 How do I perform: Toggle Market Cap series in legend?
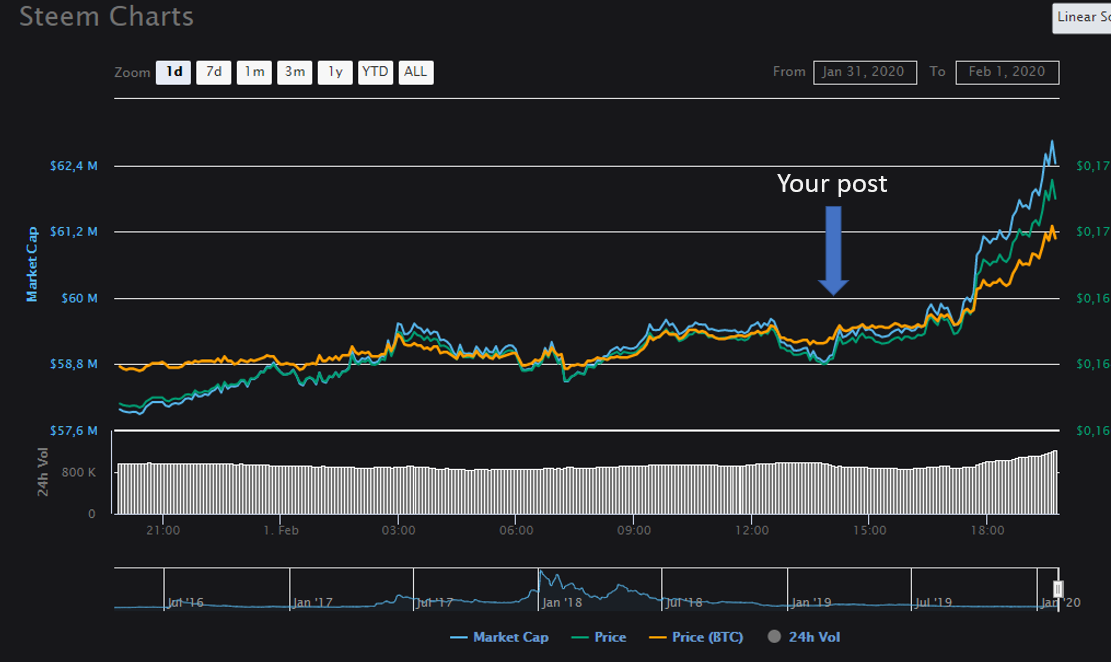click(x=499, y=637)
